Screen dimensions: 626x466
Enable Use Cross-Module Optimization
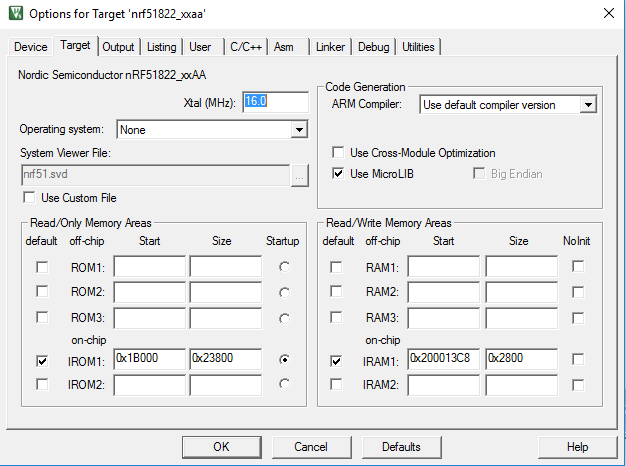pyautogui.click(x=338, y=153)
